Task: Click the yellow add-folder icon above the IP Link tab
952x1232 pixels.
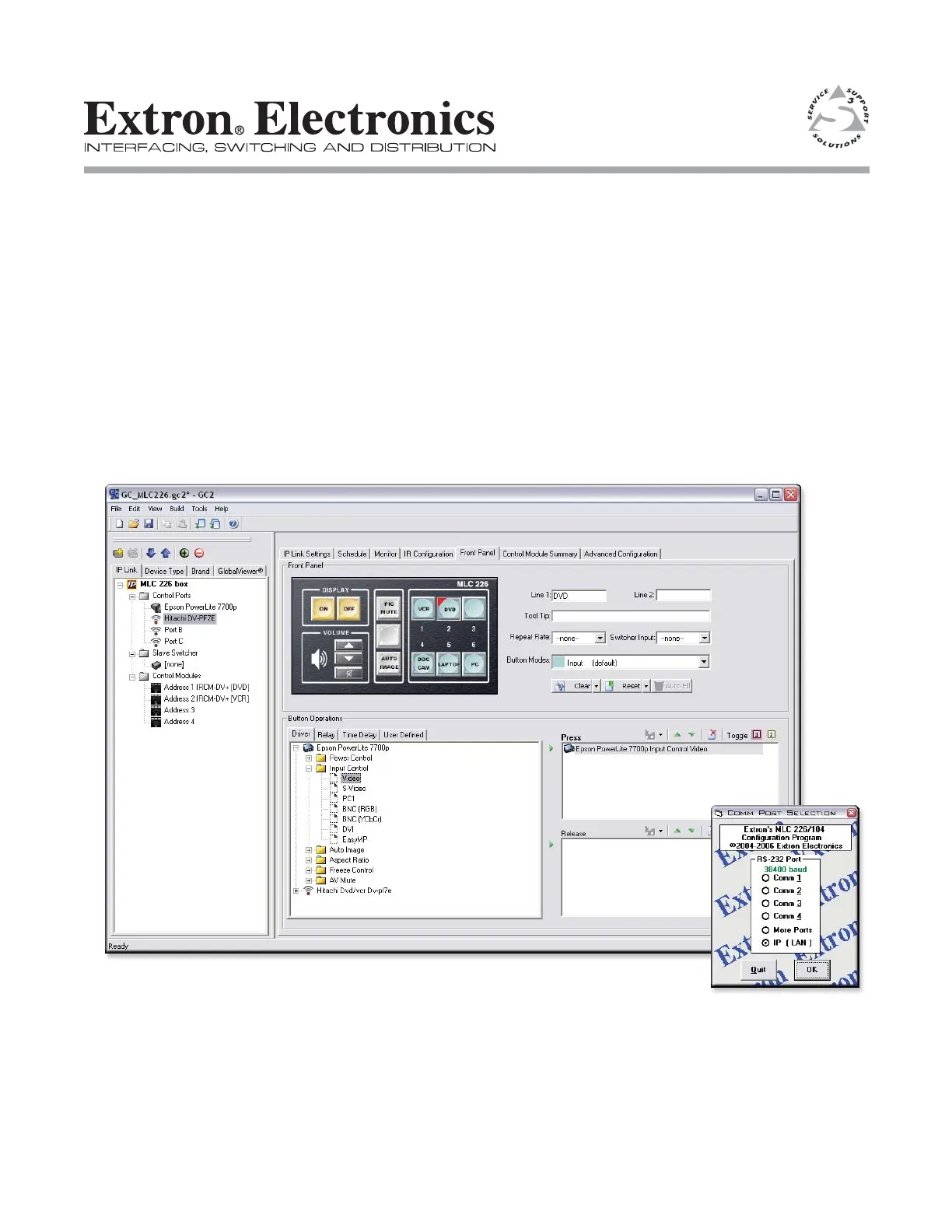Action: pyautogui.click(x=118, y=553)
